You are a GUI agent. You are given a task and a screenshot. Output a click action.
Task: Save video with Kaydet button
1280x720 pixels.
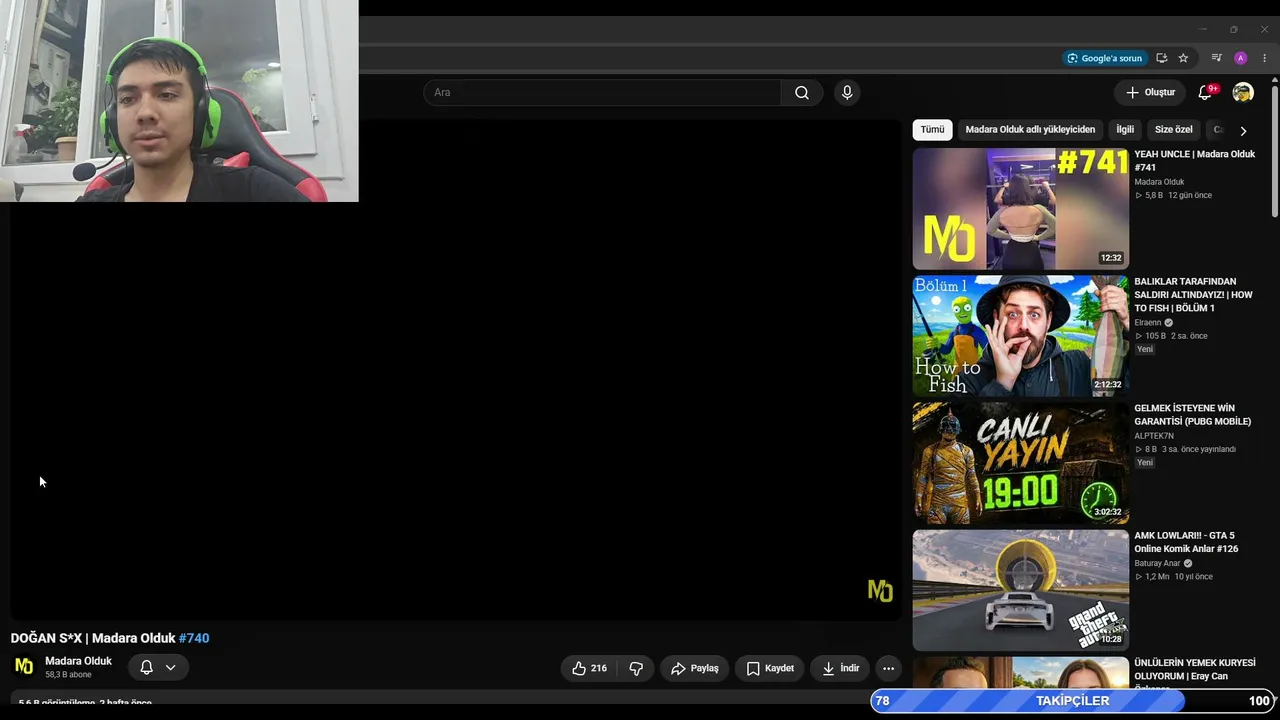770,668
